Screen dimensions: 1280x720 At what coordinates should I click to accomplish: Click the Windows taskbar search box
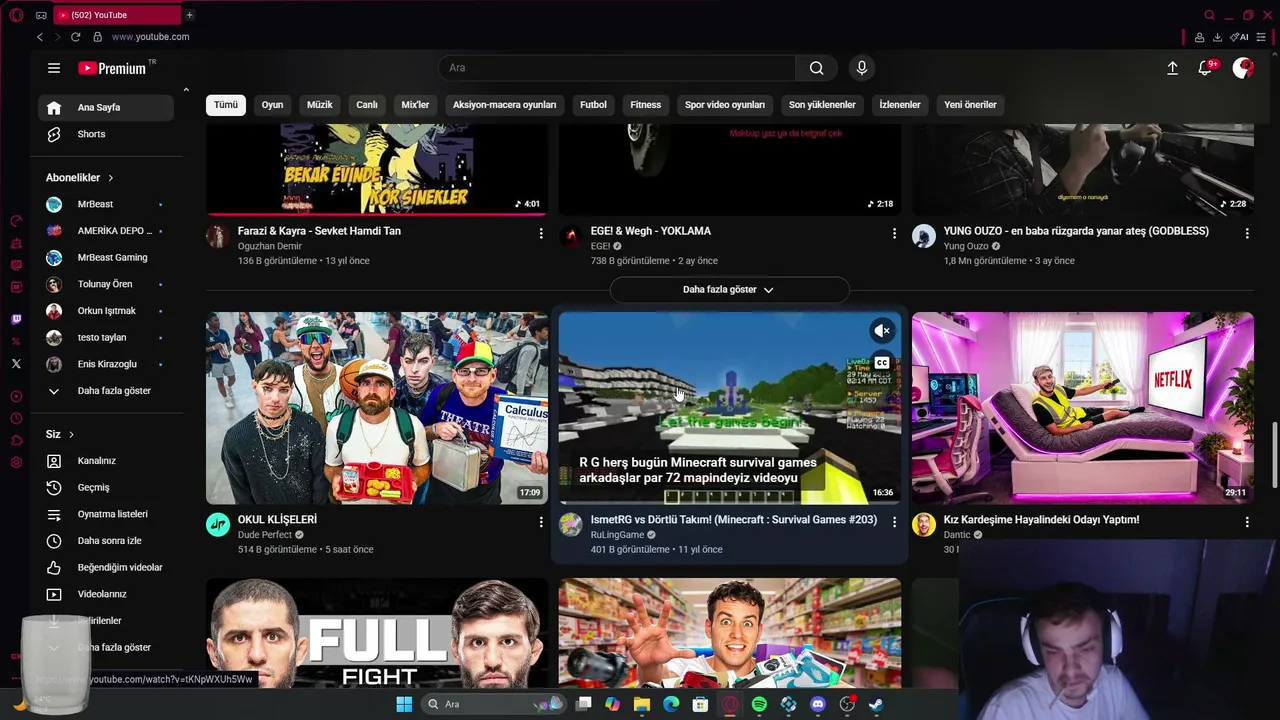coord(491,704)
